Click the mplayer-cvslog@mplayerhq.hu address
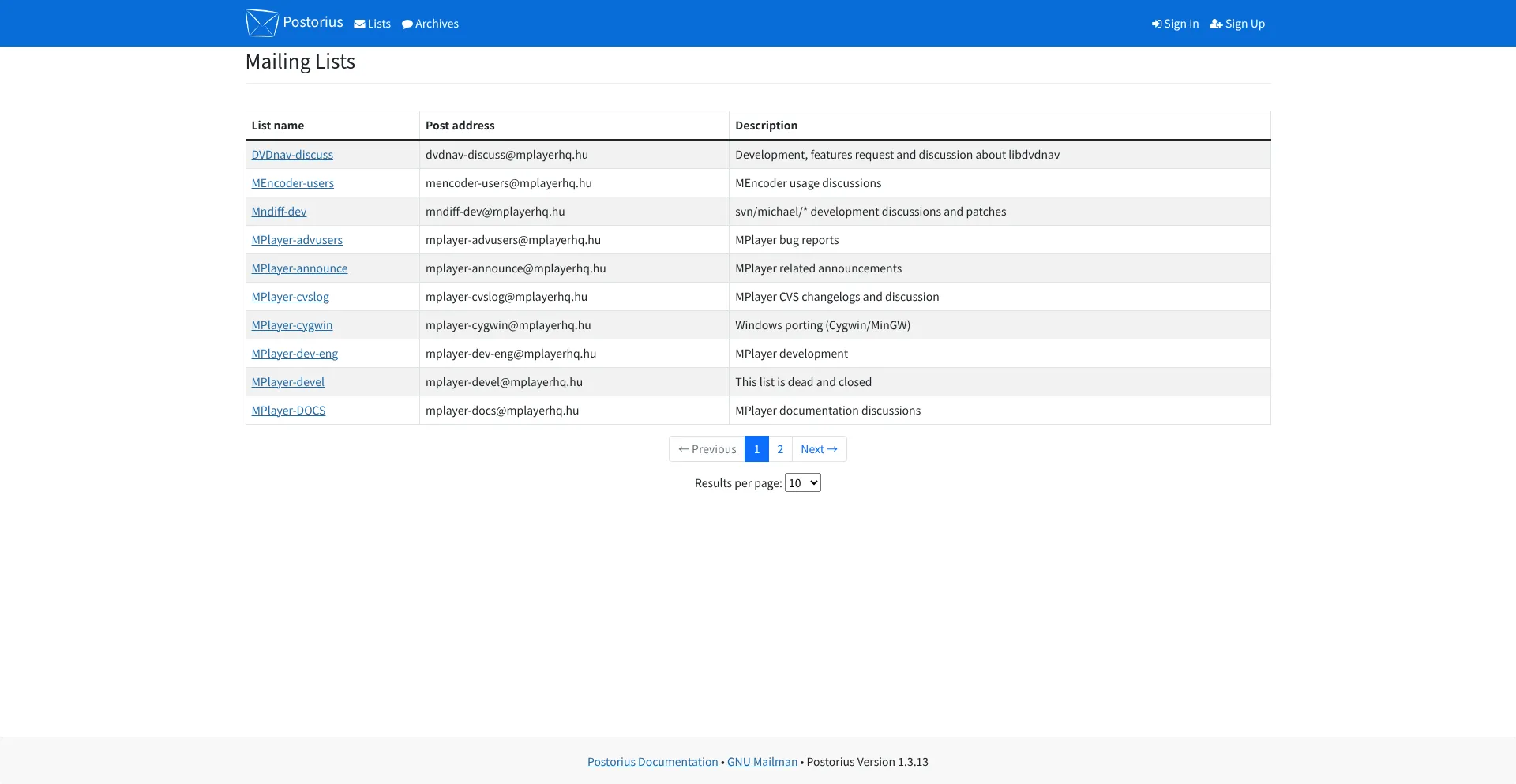1516x784 pixels. tap(506, 297)
